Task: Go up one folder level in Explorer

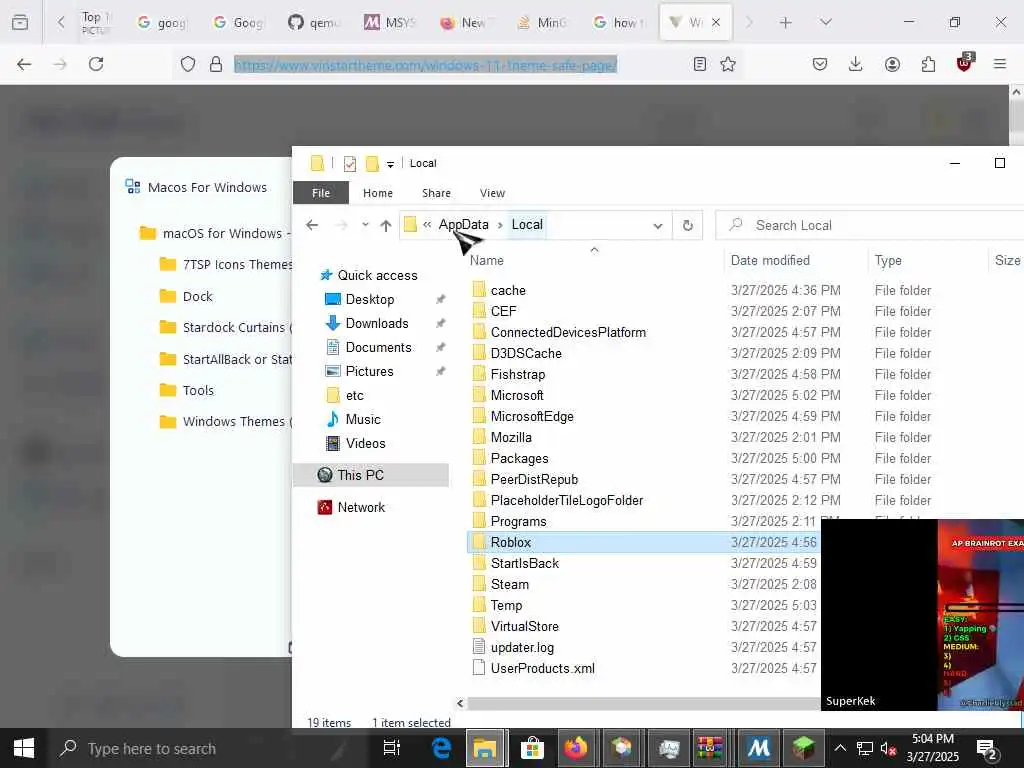Action: (x=386, y=225)
